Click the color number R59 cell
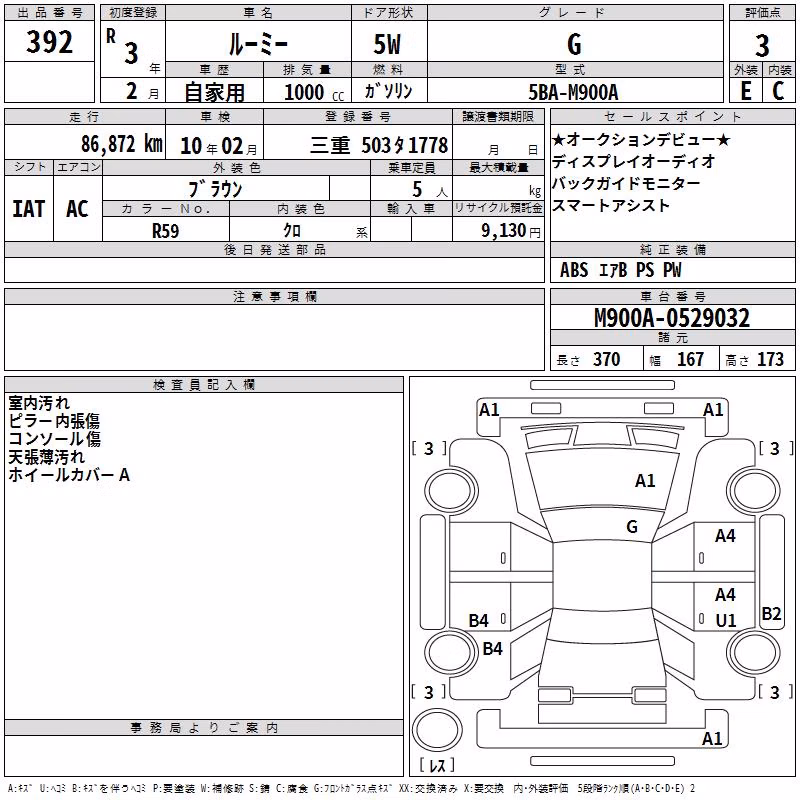Viewport: 800px width, 800px height. coord(166,231)
